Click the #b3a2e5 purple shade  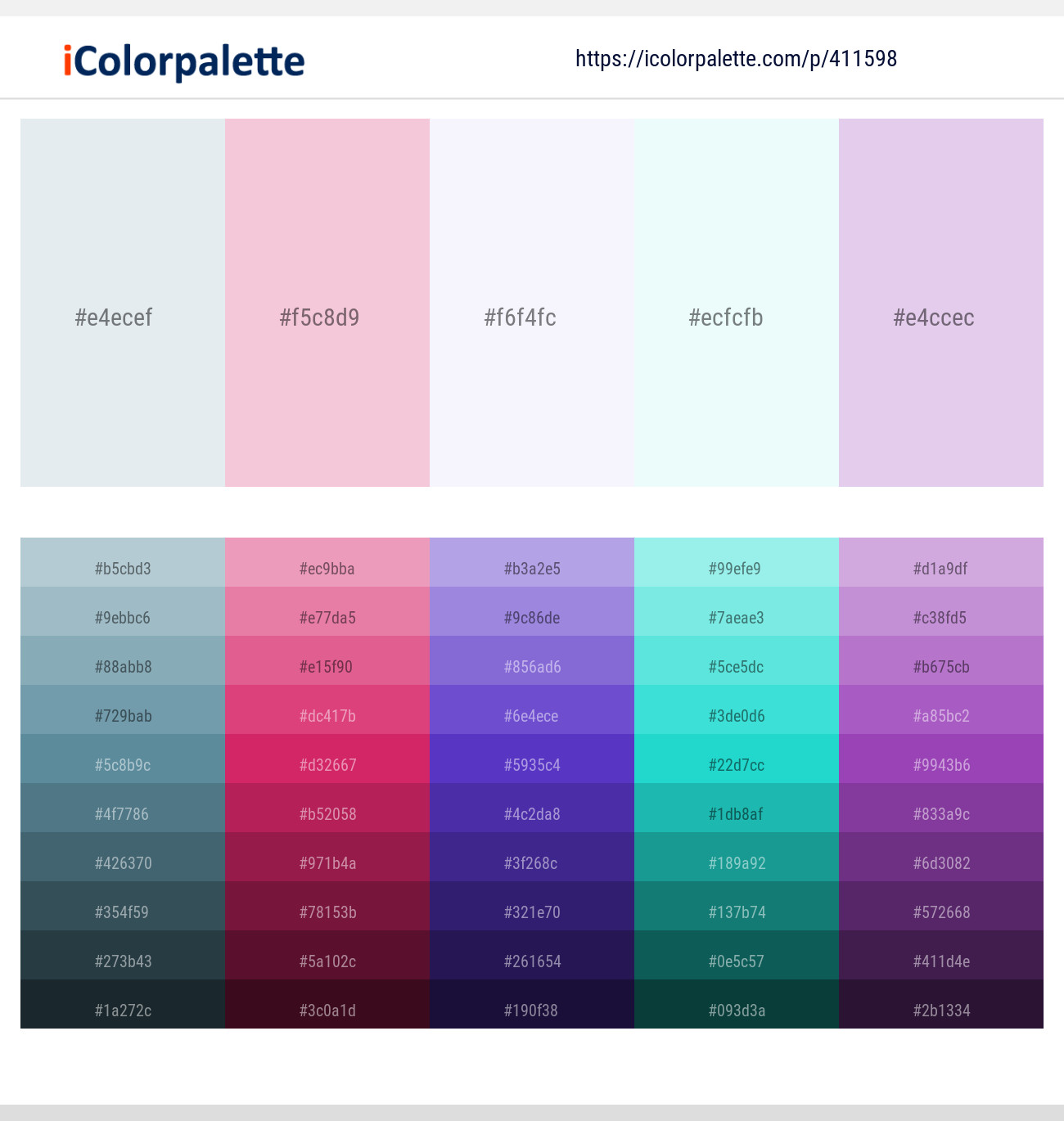pos(531,569)
